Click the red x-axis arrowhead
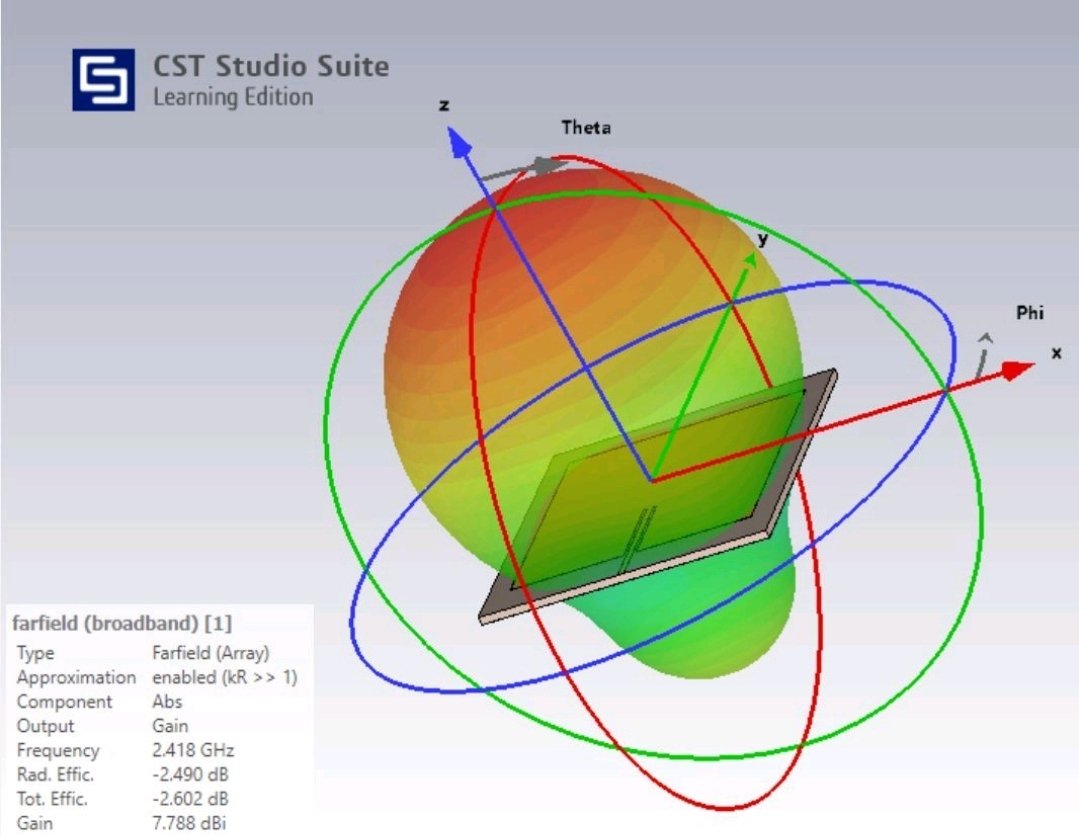The width and height of the screenshot is (1079, 836). 1016,370
